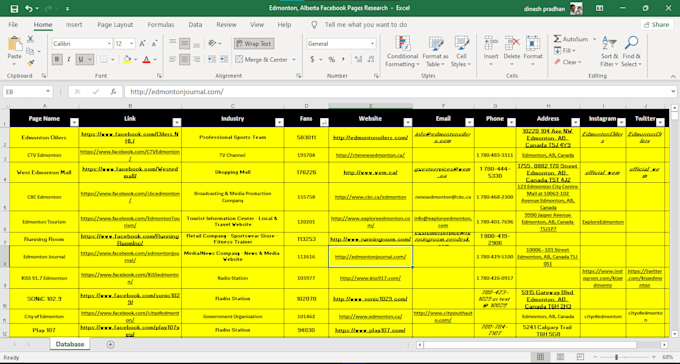This screenshot has height=364, width=680.
Task: Click the Orientation text rotate icon
Action: [x=212, y=44]
